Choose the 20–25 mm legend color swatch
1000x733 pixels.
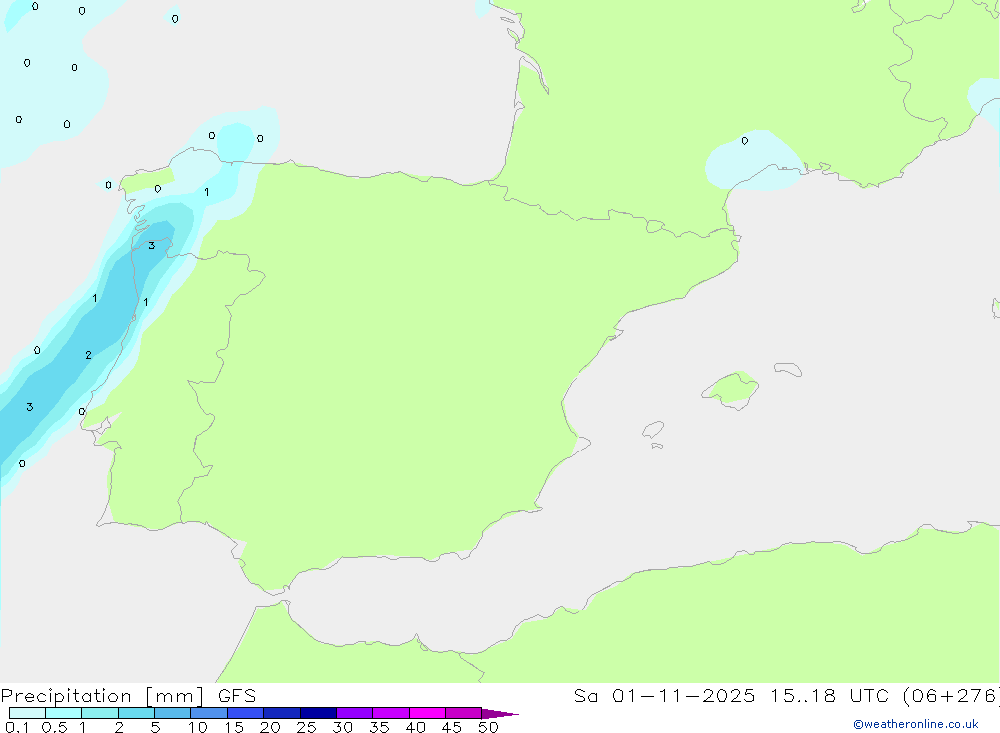(281, 713)
